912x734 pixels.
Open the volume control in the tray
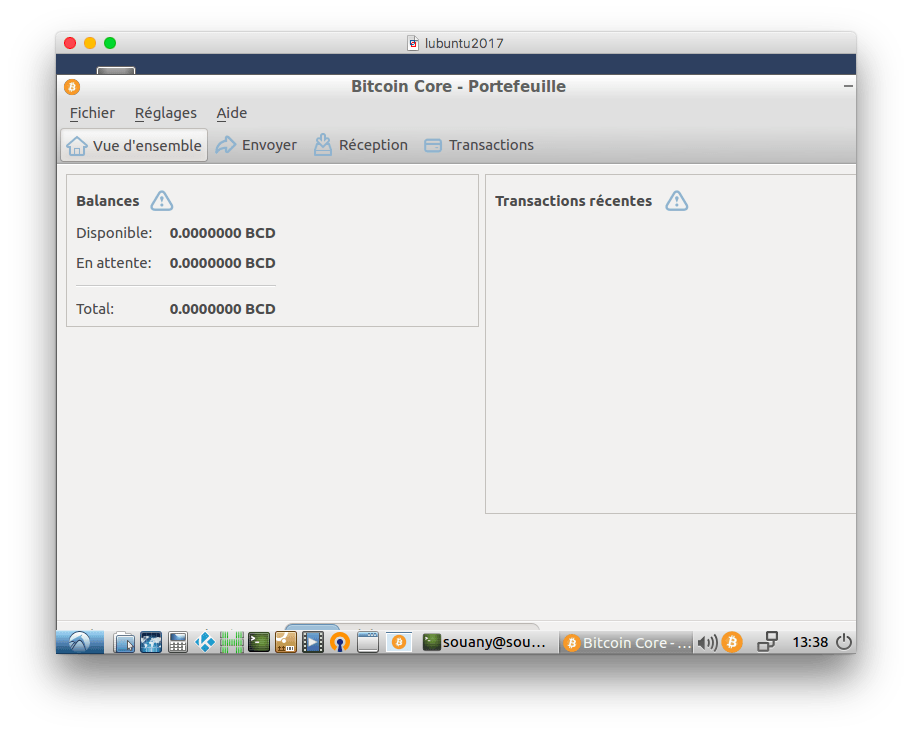point(707,642)
